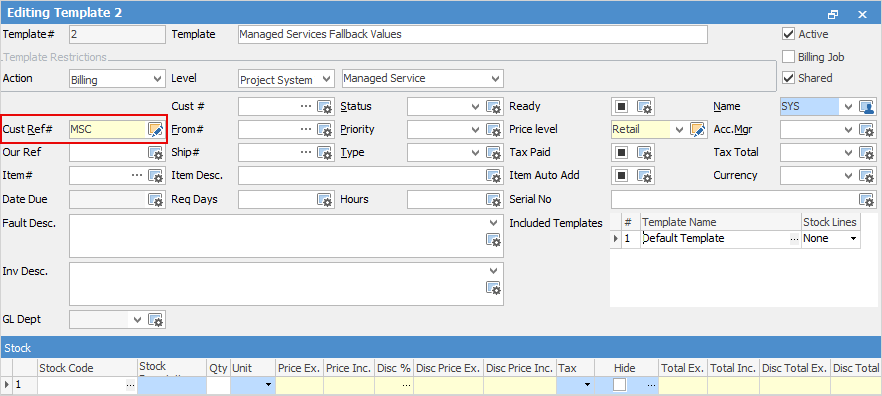Screen dimensions: 882x396
Task: Select Default Template row in Included Templates
Action: coord(735,238)
